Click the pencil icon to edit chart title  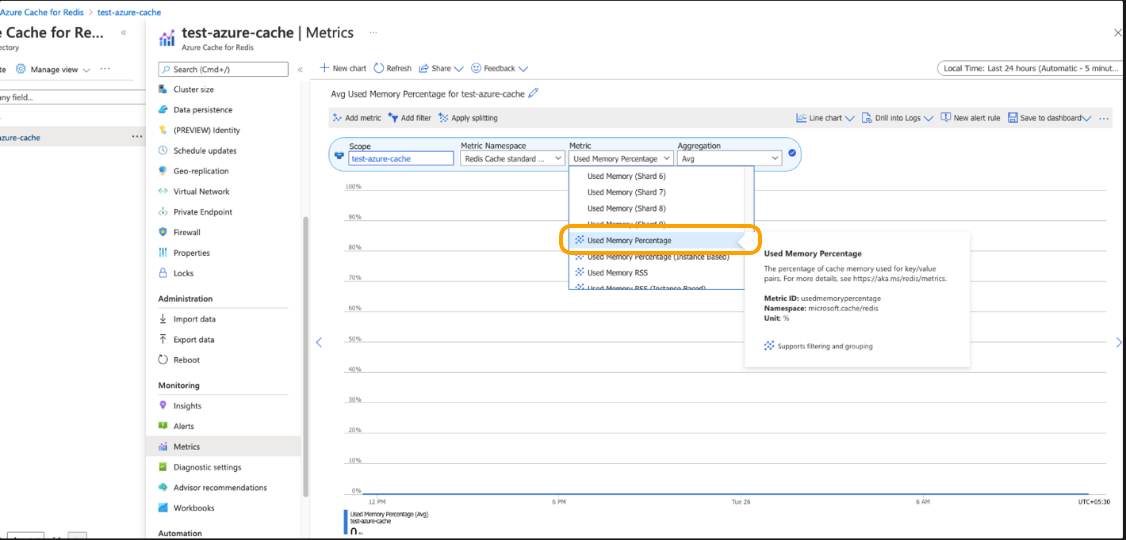(x=533, y=93)
